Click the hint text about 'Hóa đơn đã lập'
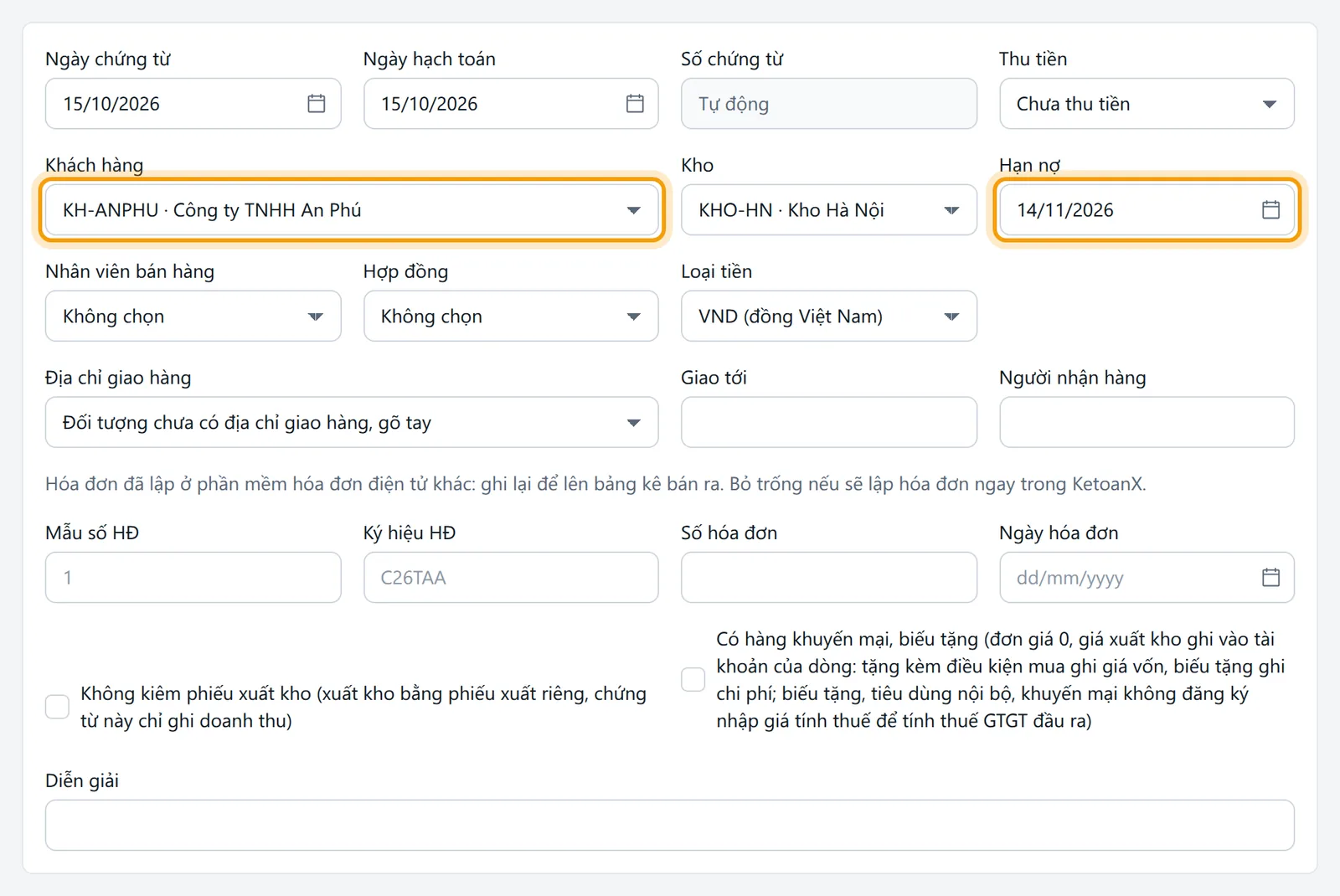The height and width of the screenshot is (896, 1340). (595, 484)
